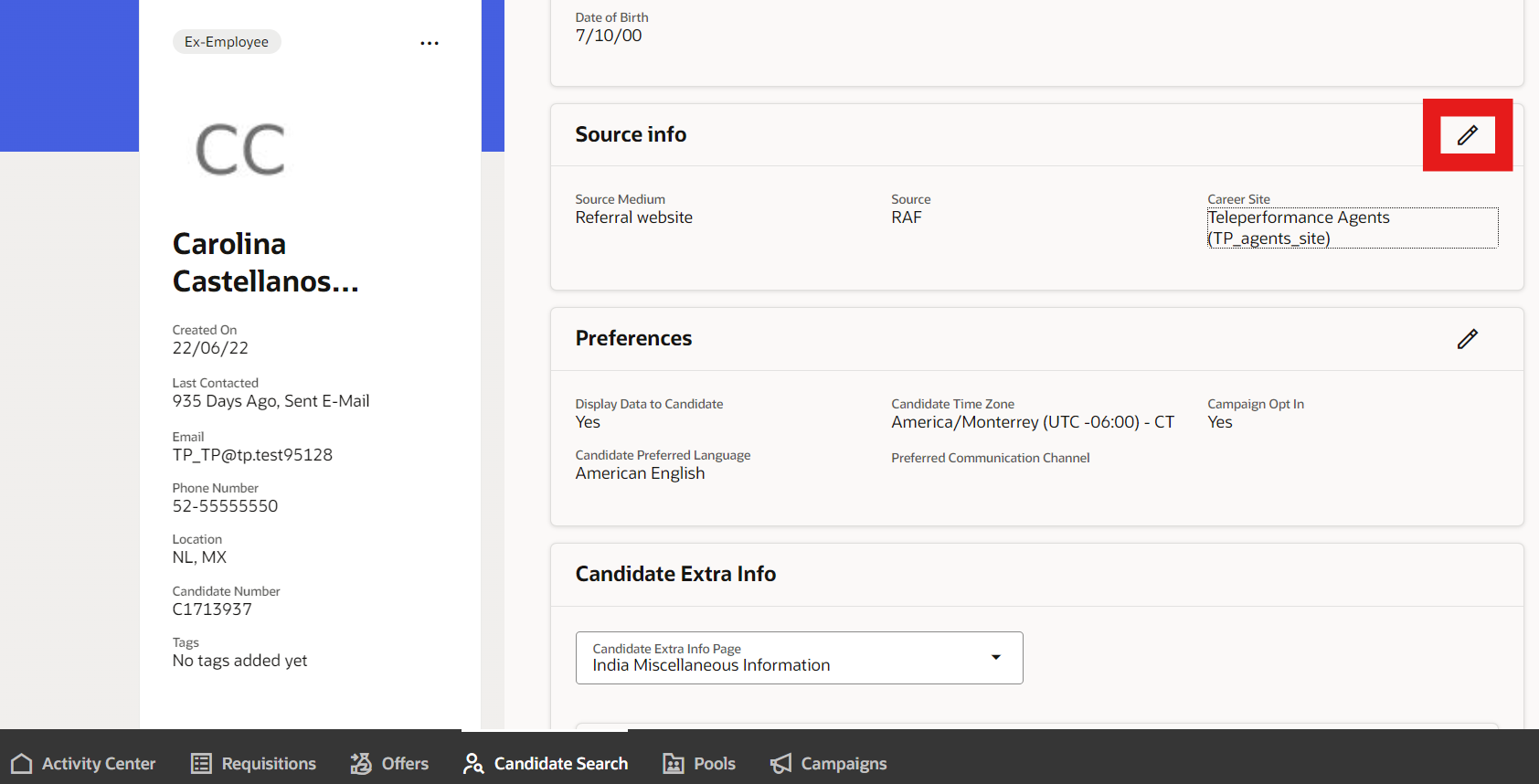Select the Candidate Search tab
1539x784 pixels.
click(546, 763)
